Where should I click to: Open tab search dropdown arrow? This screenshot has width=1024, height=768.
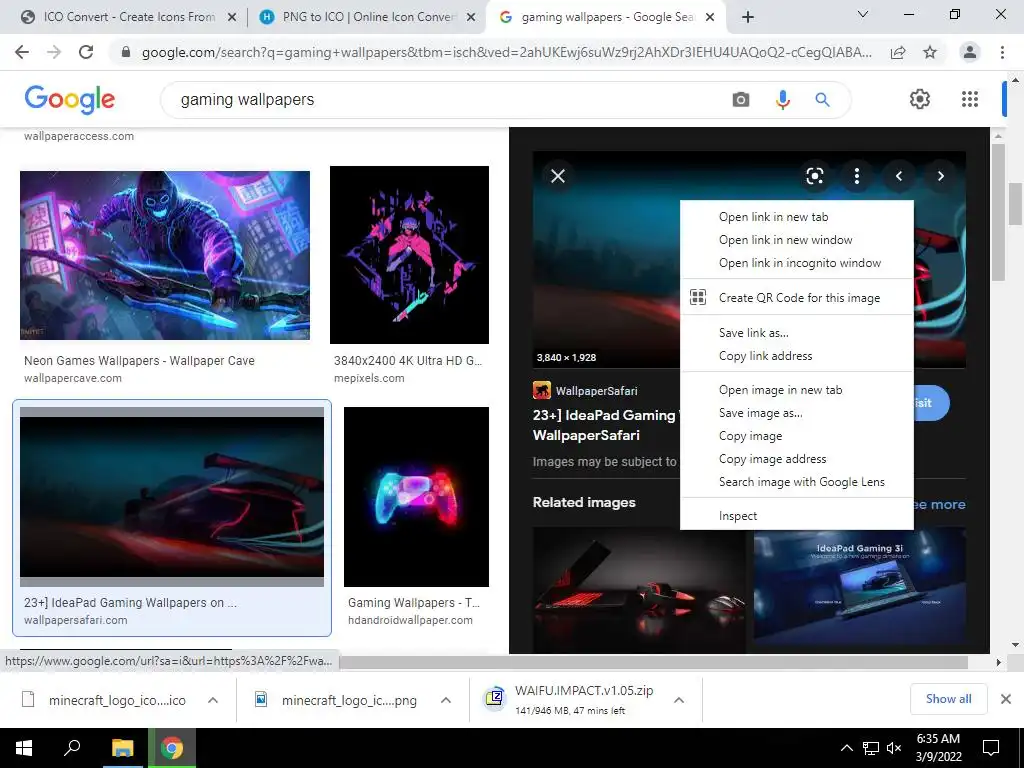point(862,14)
